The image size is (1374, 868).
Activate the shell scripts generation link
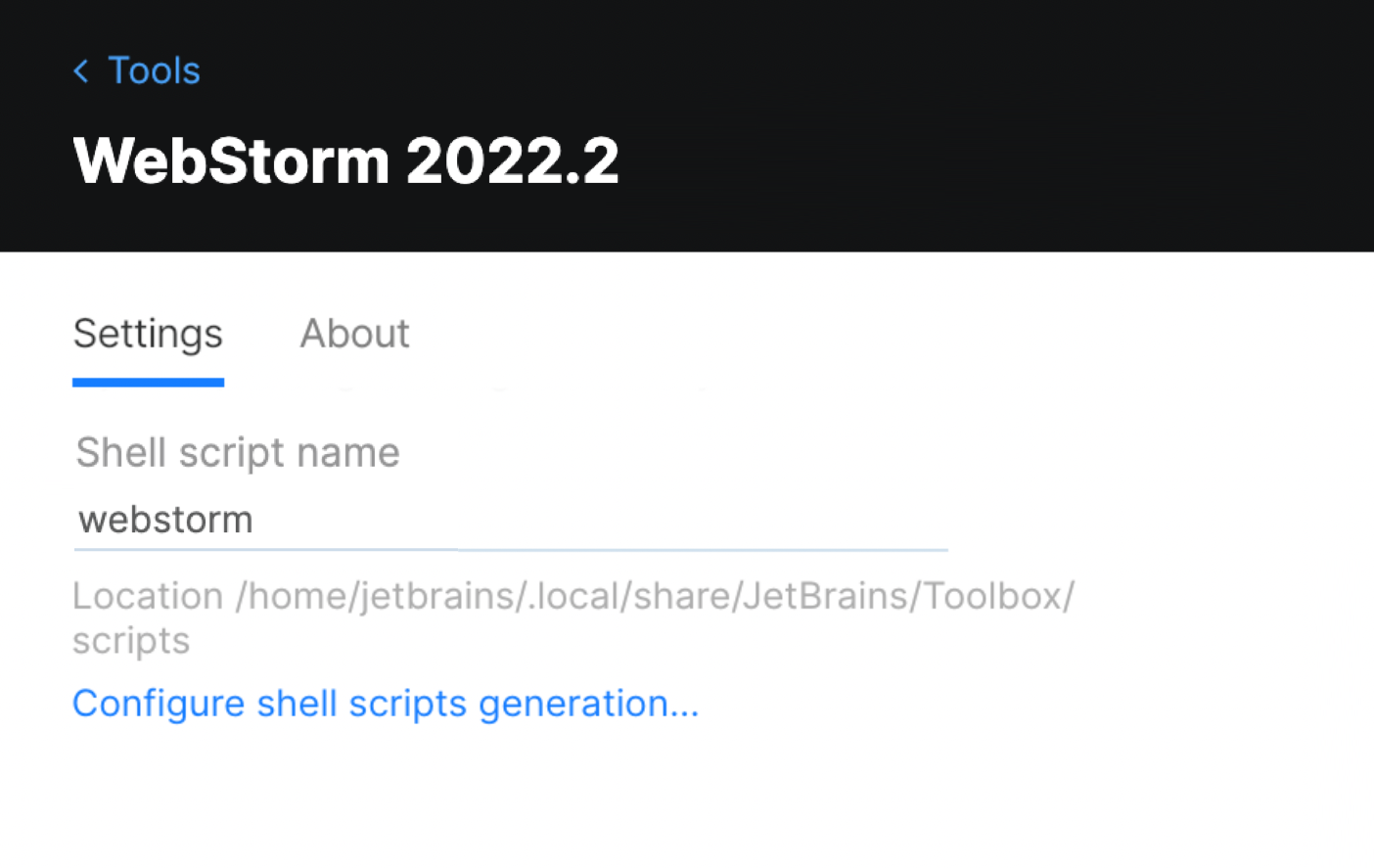tap(386, 704)
